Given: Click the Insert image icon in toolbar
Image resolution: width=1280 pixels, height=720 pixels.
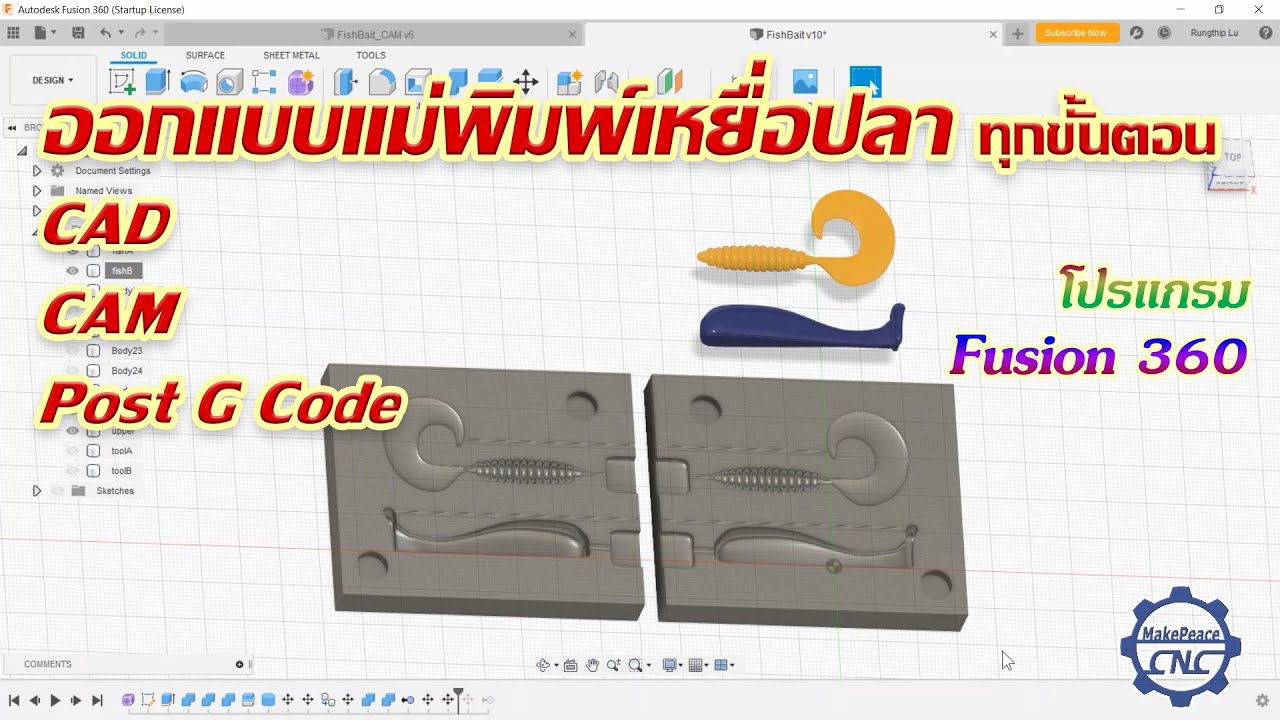Looking at the screenshot, I should coord(805,81).
